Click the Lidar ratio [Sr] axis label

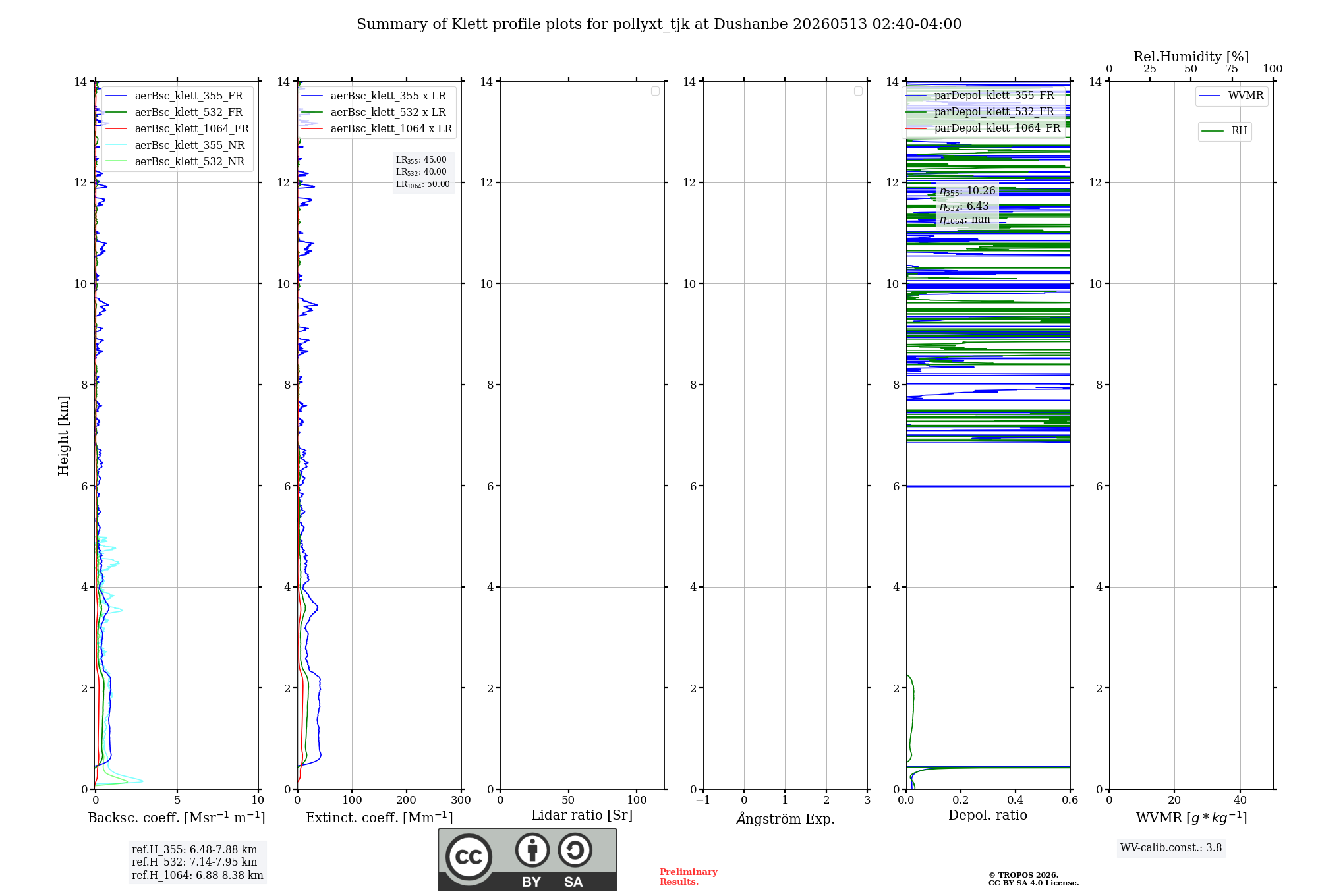(x=582, y=816)
